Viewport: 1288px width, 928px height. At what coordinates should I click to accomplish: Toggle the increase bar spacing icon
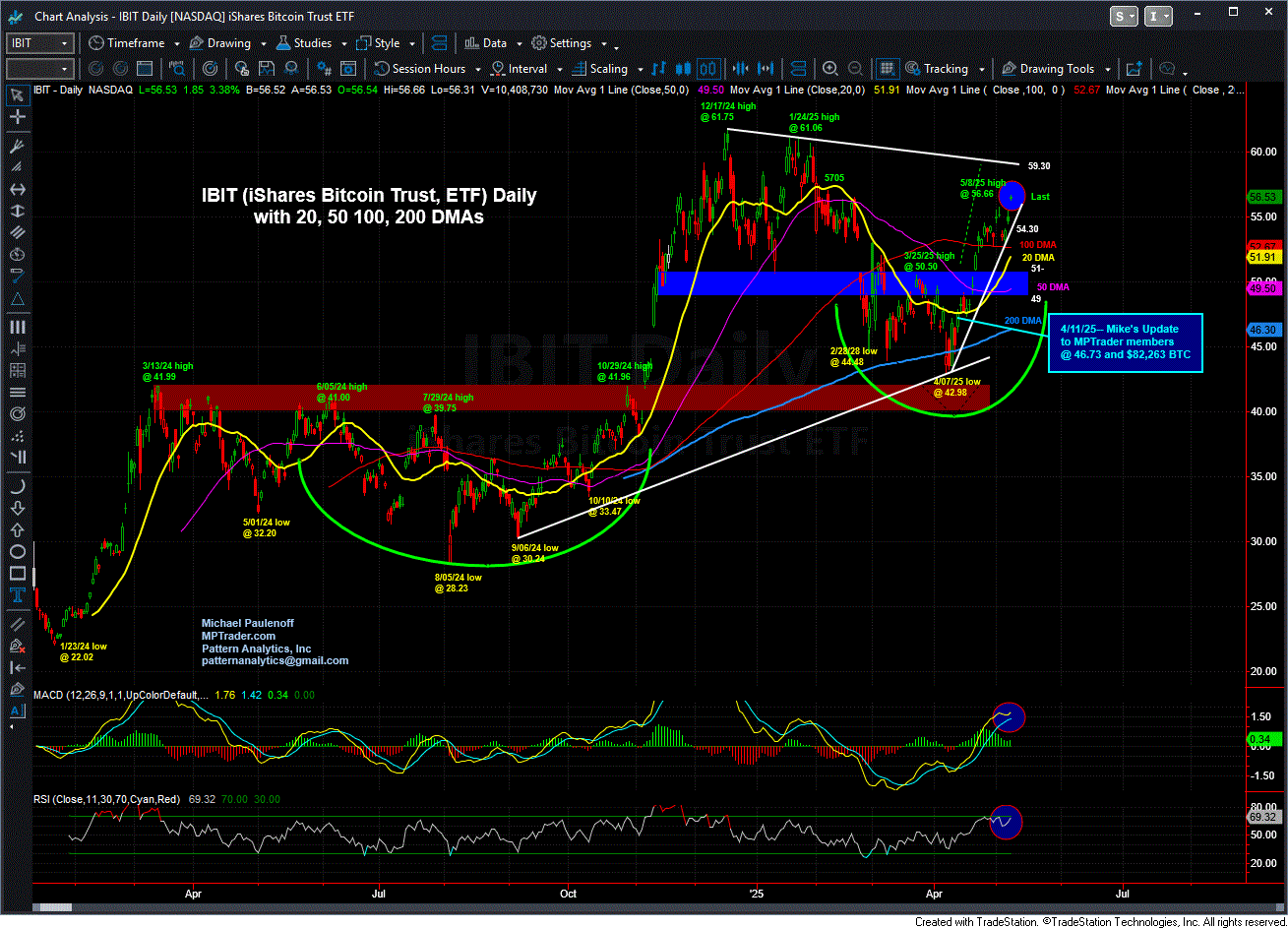[x=765, y=69]
